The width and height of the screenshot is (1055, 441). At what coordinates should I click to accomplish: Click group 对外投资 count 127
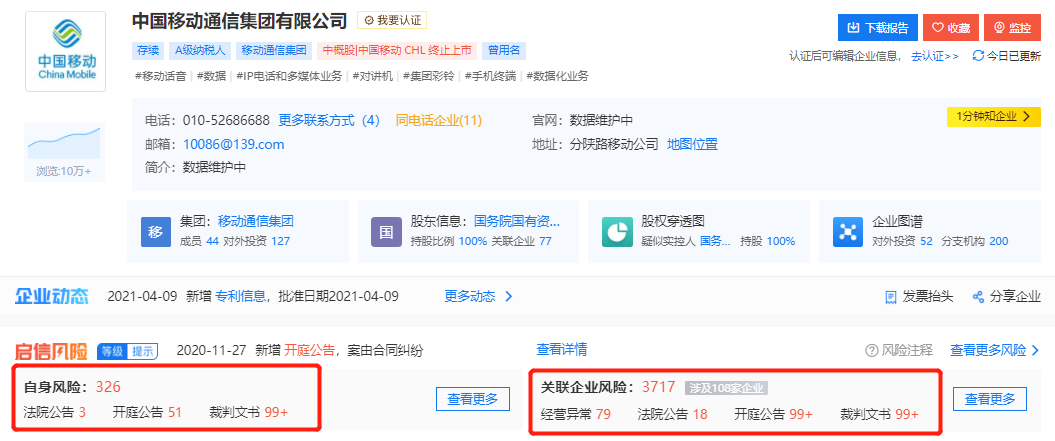coord(281,241)
